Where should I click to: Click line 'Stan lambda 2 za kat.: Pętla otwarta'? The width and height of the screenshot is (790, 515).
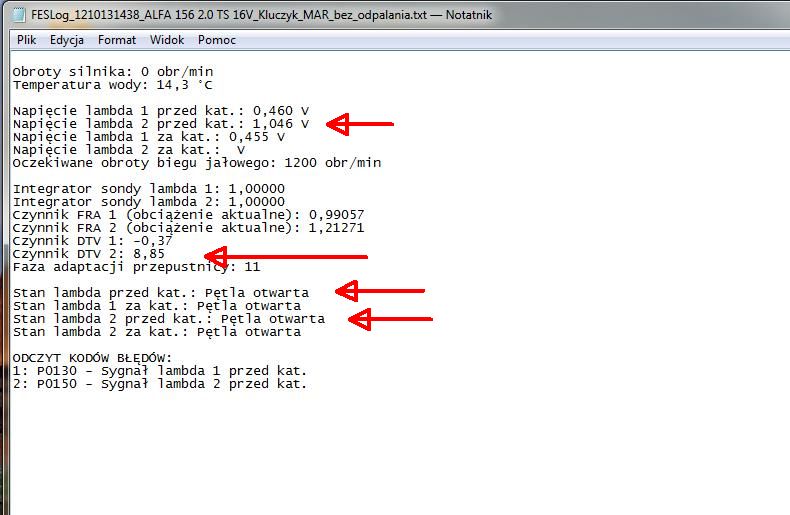pos(157,333)
